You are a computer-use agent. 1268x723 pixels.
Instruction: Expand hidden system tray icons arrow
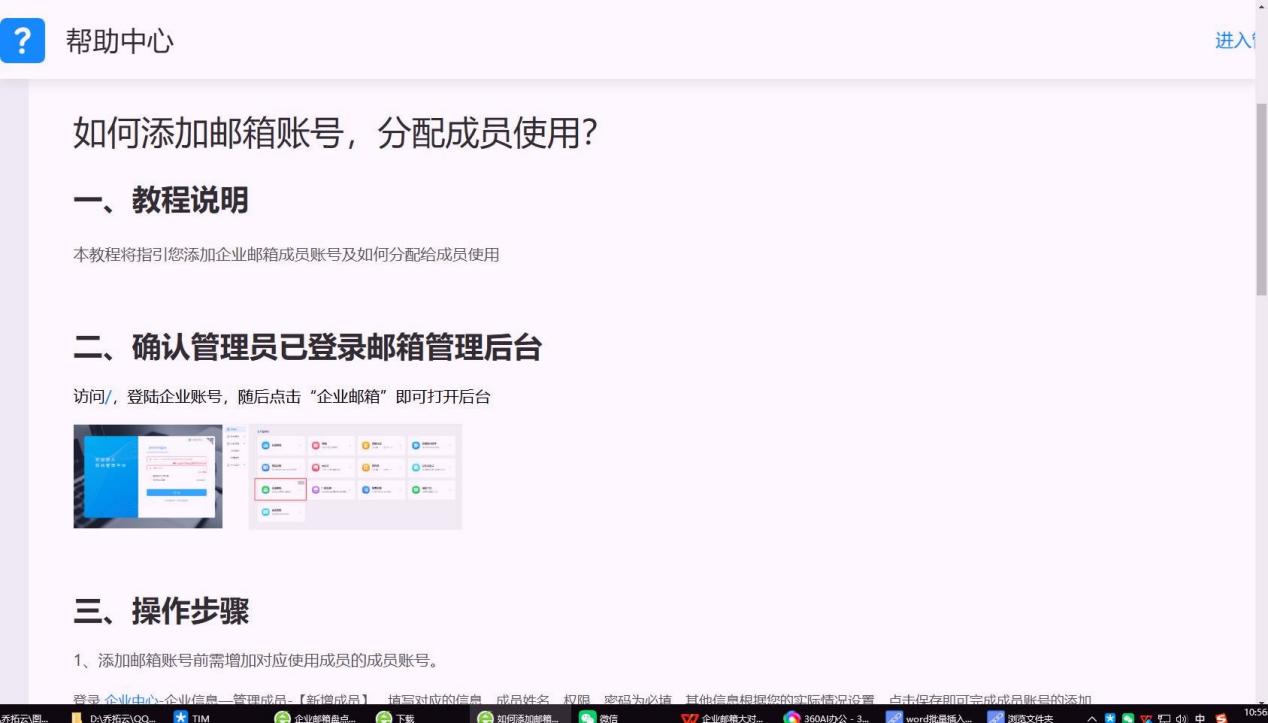click(x=1092, y=717)
